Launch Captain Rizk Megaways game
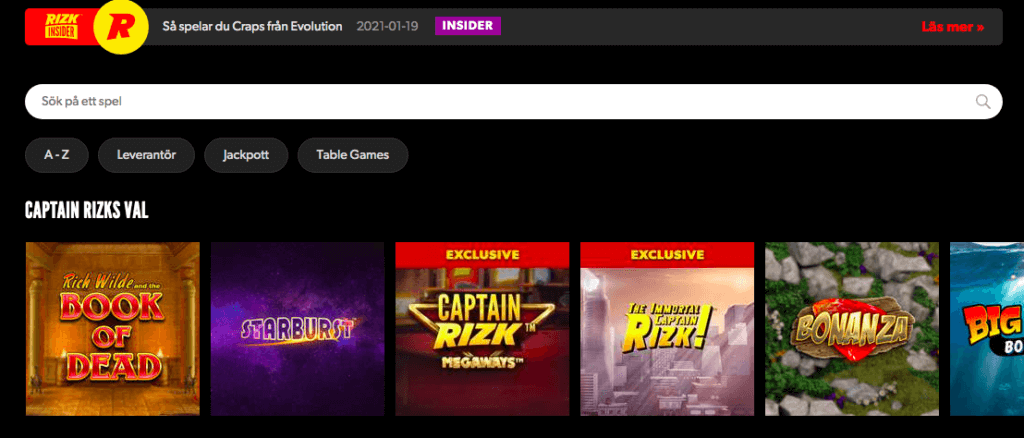Screen dimensions: 1024x438 click(483, 329)
